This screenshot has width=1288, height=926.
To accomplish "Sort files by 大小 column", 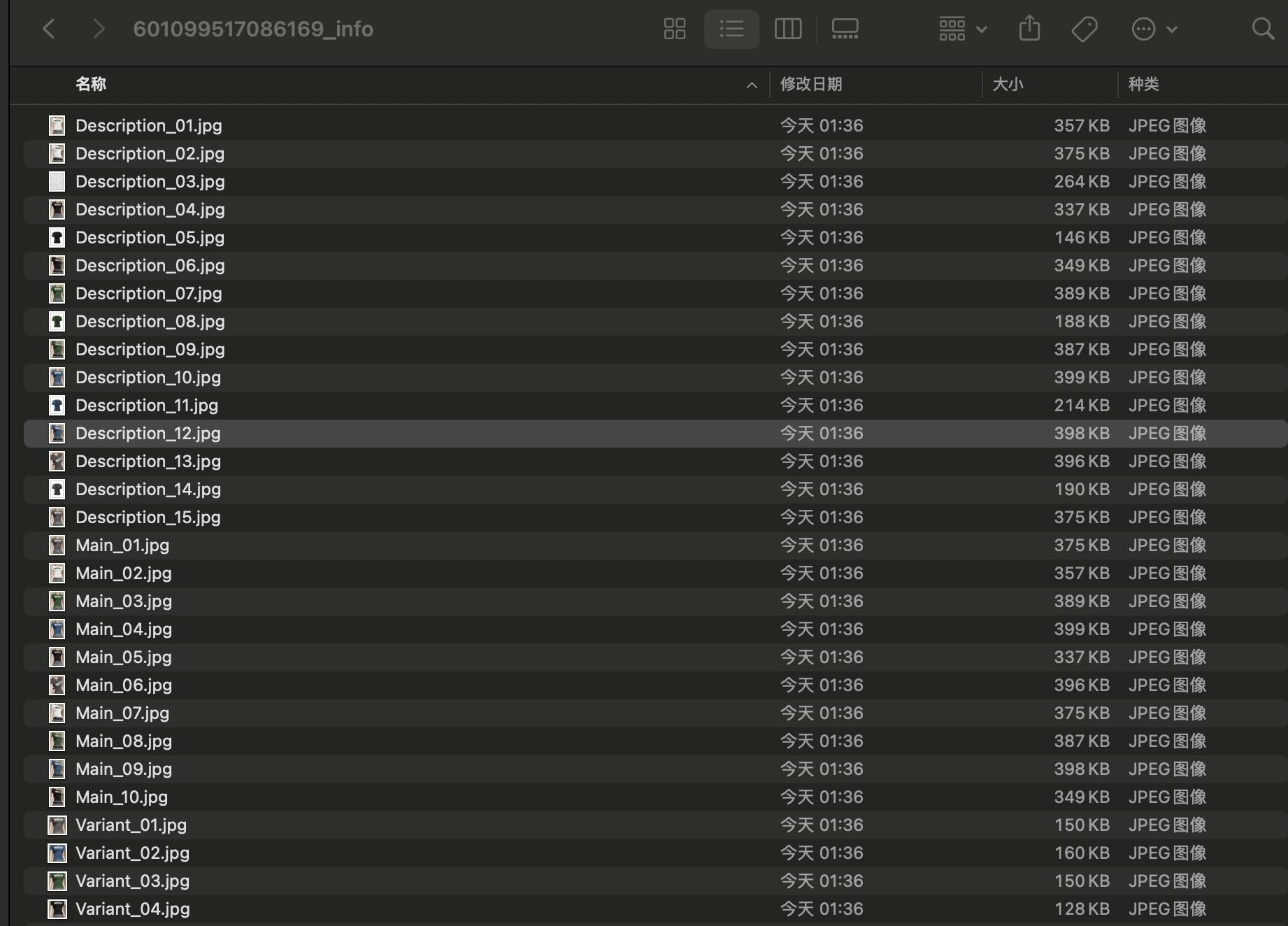I will (1008, 84).
